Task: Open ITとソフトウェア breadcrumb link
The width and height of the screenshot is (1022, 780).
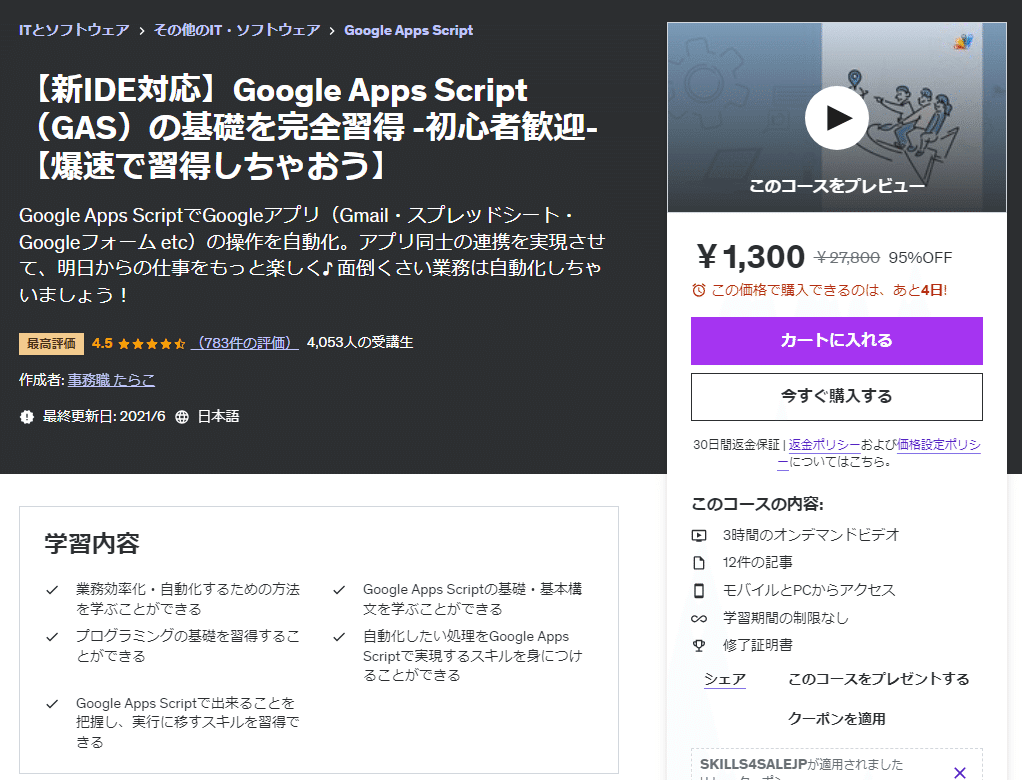Action: point(74,30)
